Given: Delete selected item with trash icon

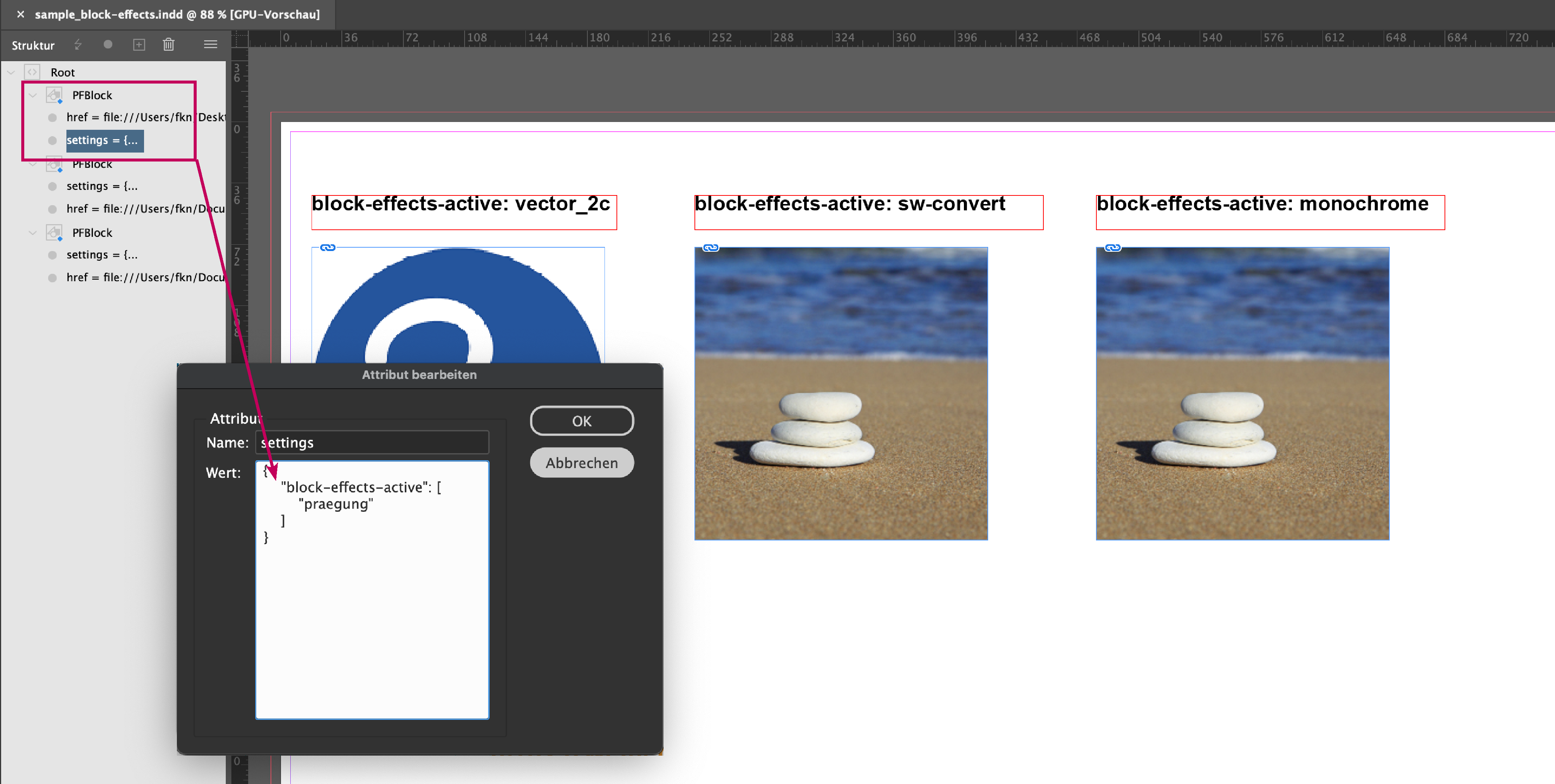Looking at the screenshot, I should point(168,45).
